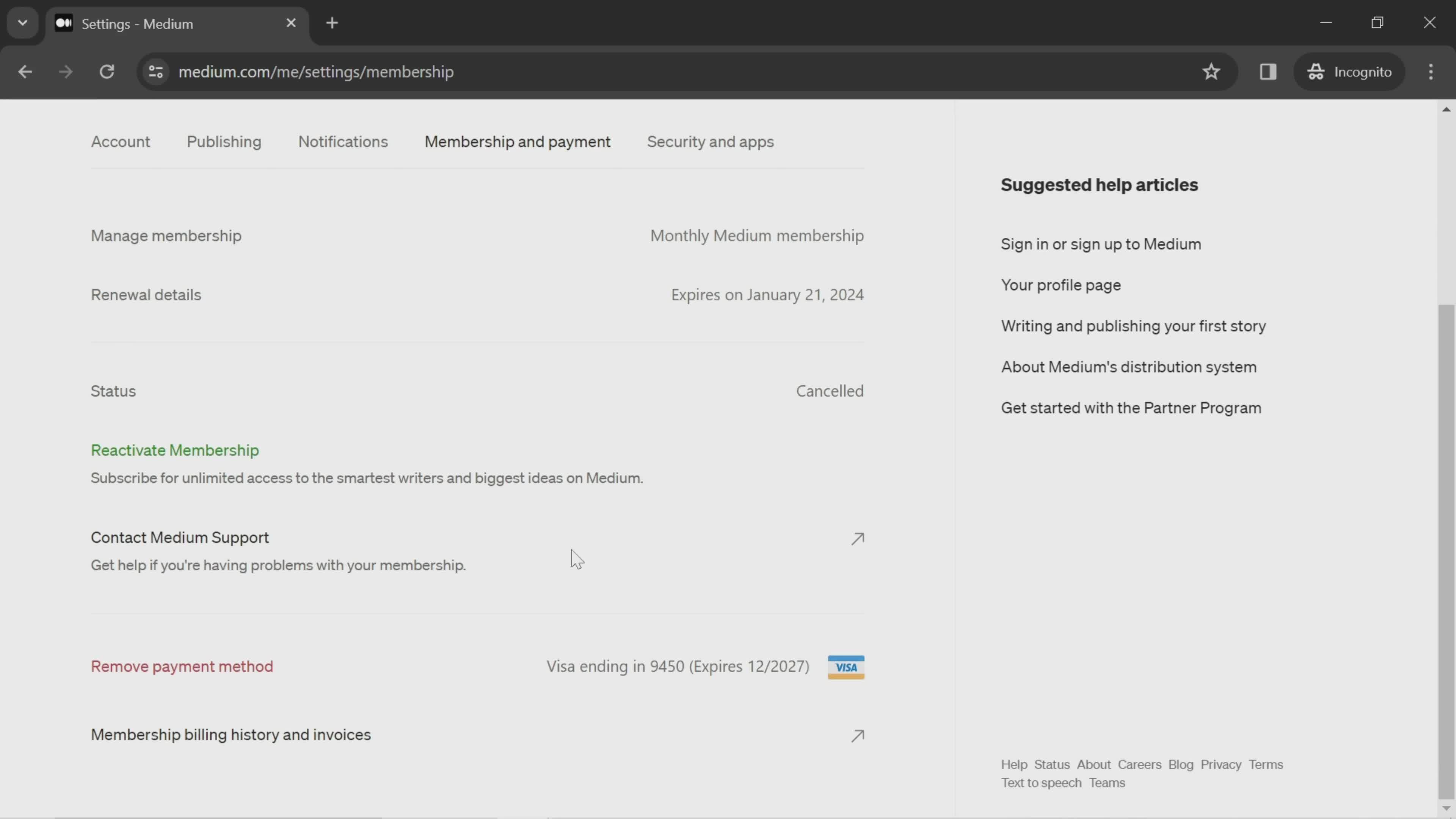This screenshot has height=819, width=1456.
Task: Click the address bar URL field
Action: [316, 71]
